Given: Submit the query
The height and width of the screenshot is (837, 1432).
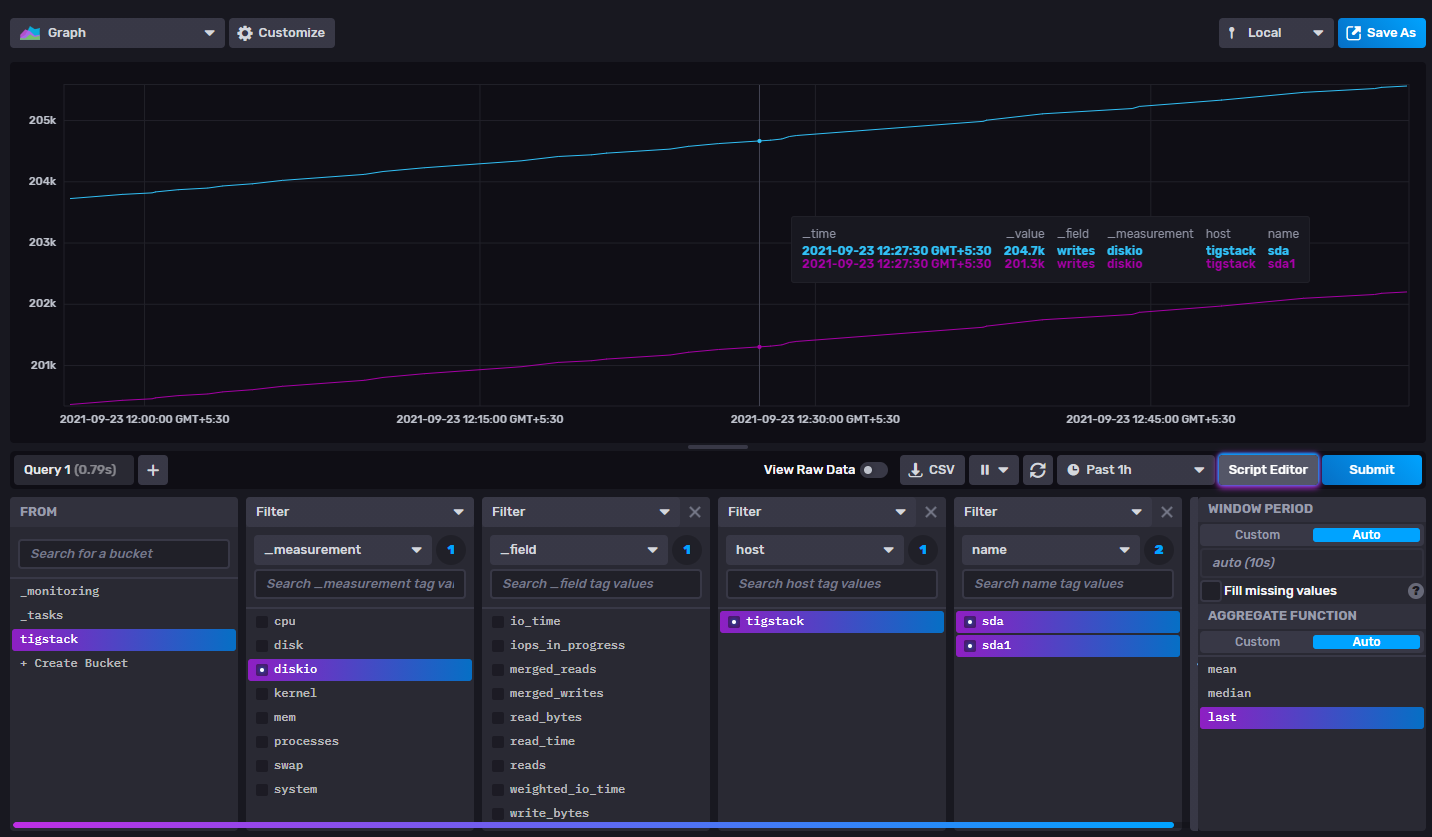Looking at the screenshot, I should (x=1371, y=469).
